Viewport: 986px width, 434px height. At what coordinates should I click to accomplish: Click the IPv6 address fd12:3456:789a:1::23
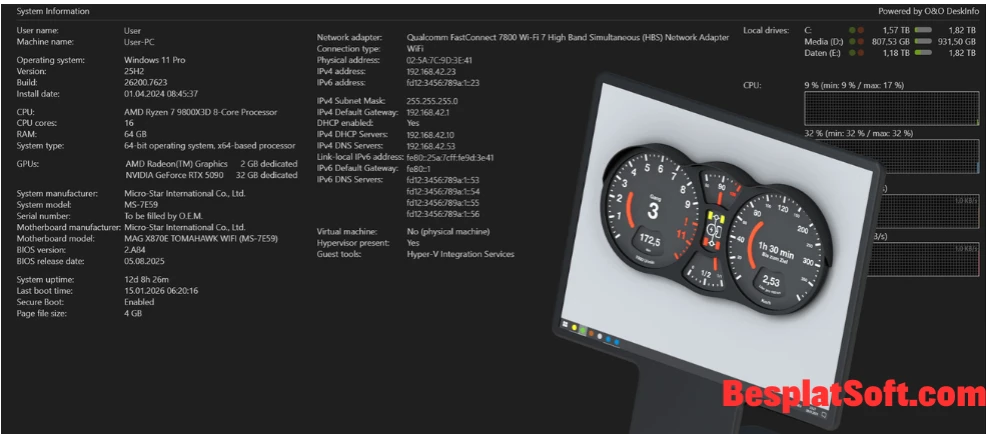pyautogui.click(x=443, y=82)
